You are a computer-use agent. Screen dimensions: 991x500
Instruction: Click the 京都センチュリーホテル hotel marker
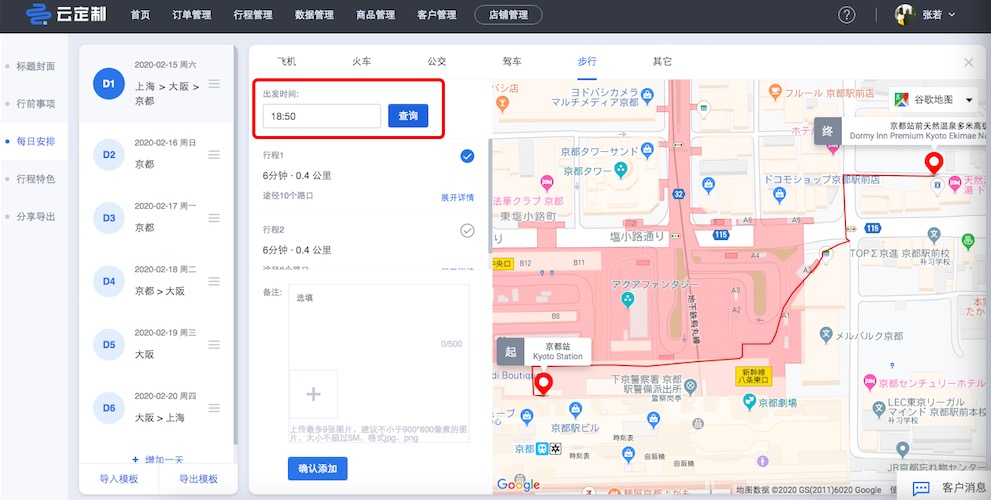click(x=870, y=382)
